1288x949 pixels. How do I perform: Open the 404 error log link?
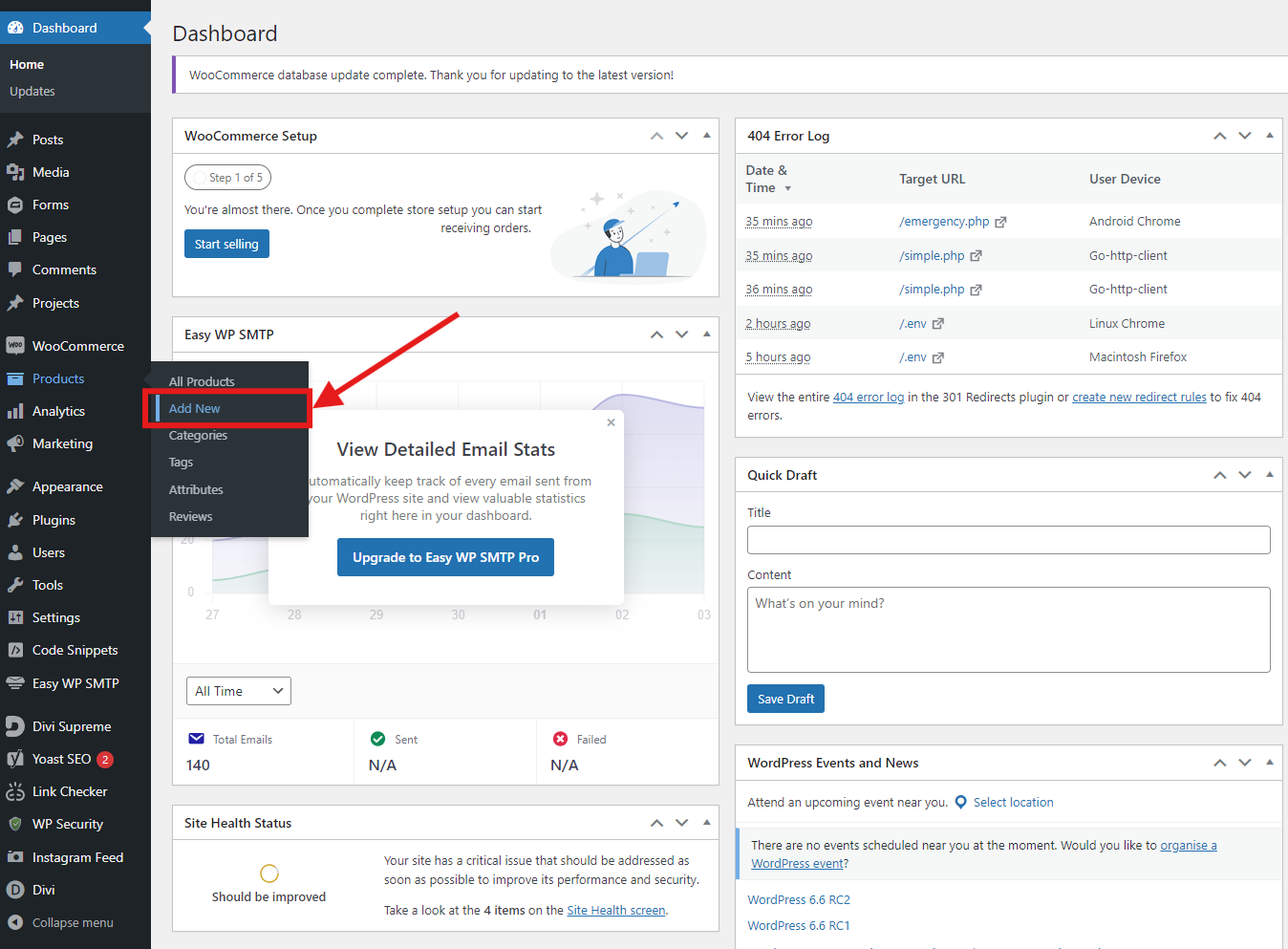tap(869, 397)
